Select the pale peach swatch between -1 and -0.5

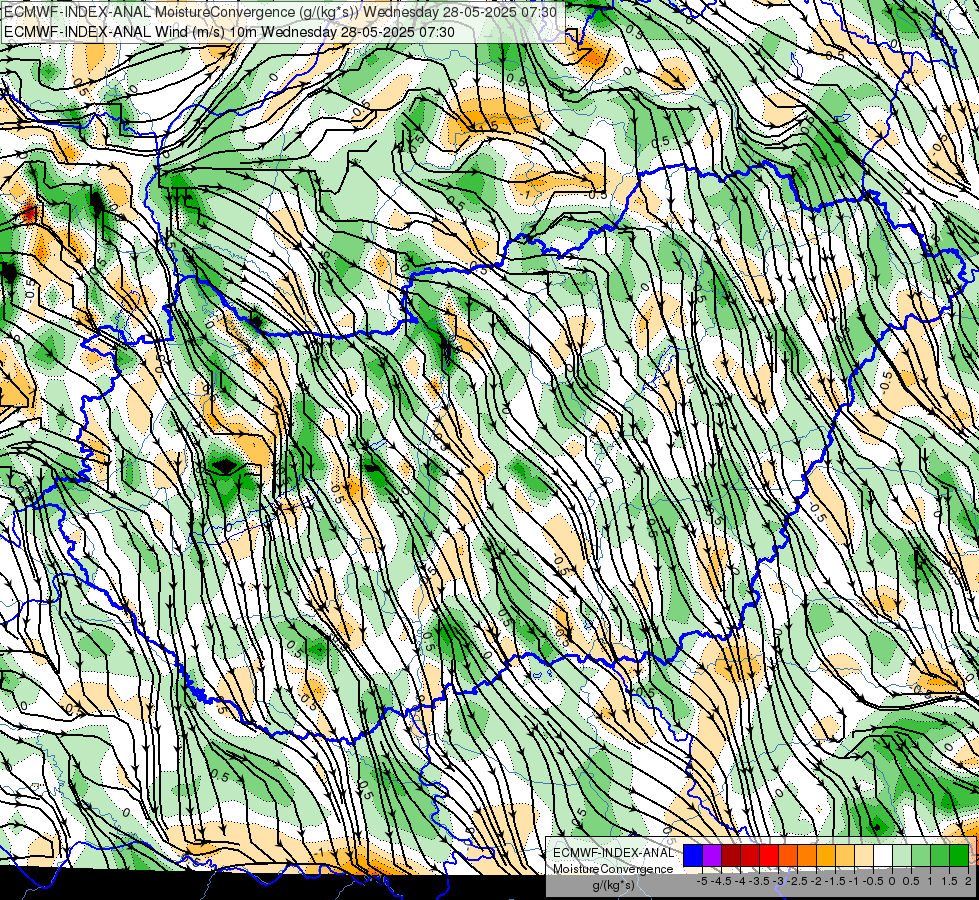864,855
